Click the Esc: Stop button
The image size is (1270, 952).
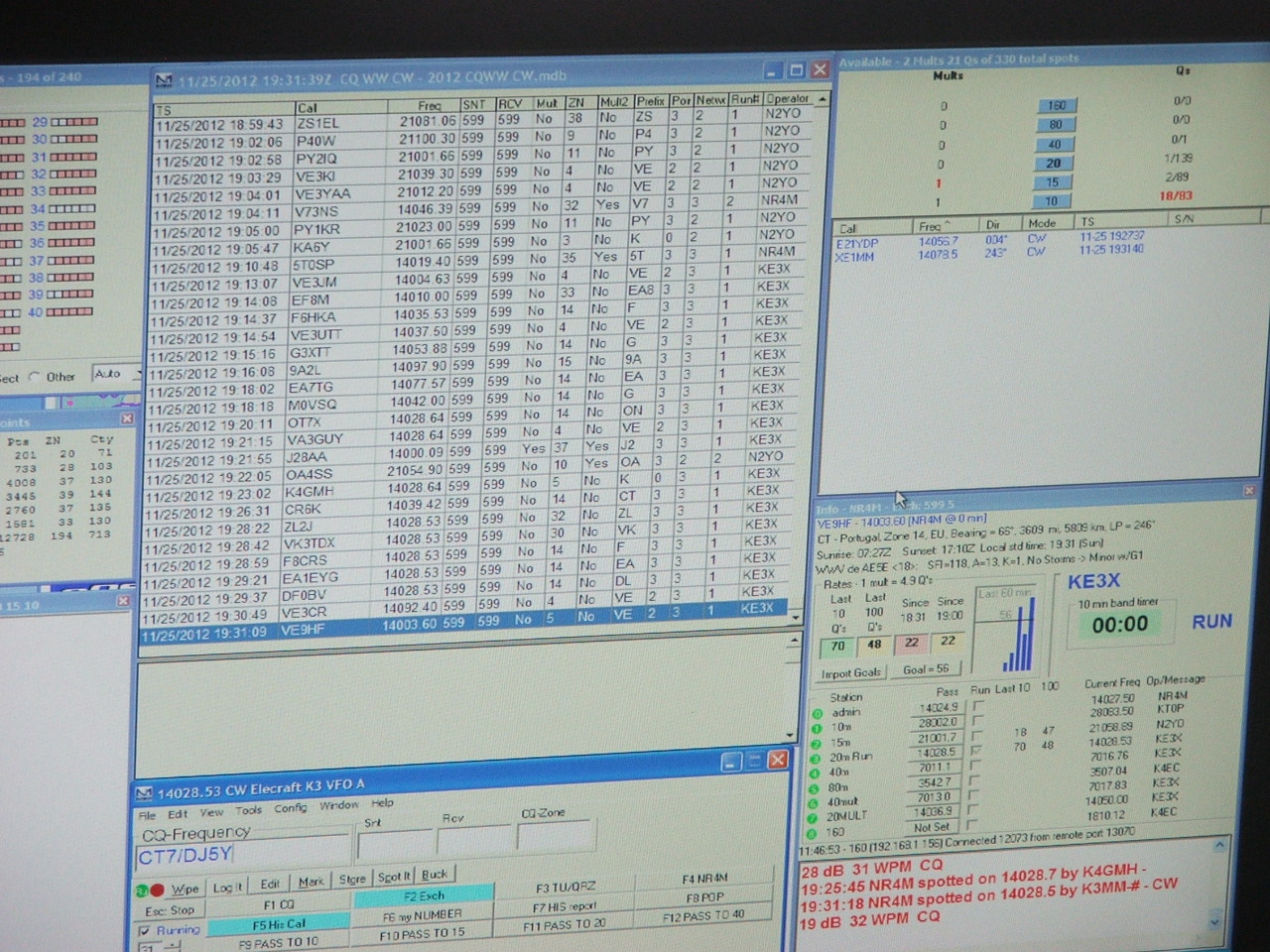(170, 910)
